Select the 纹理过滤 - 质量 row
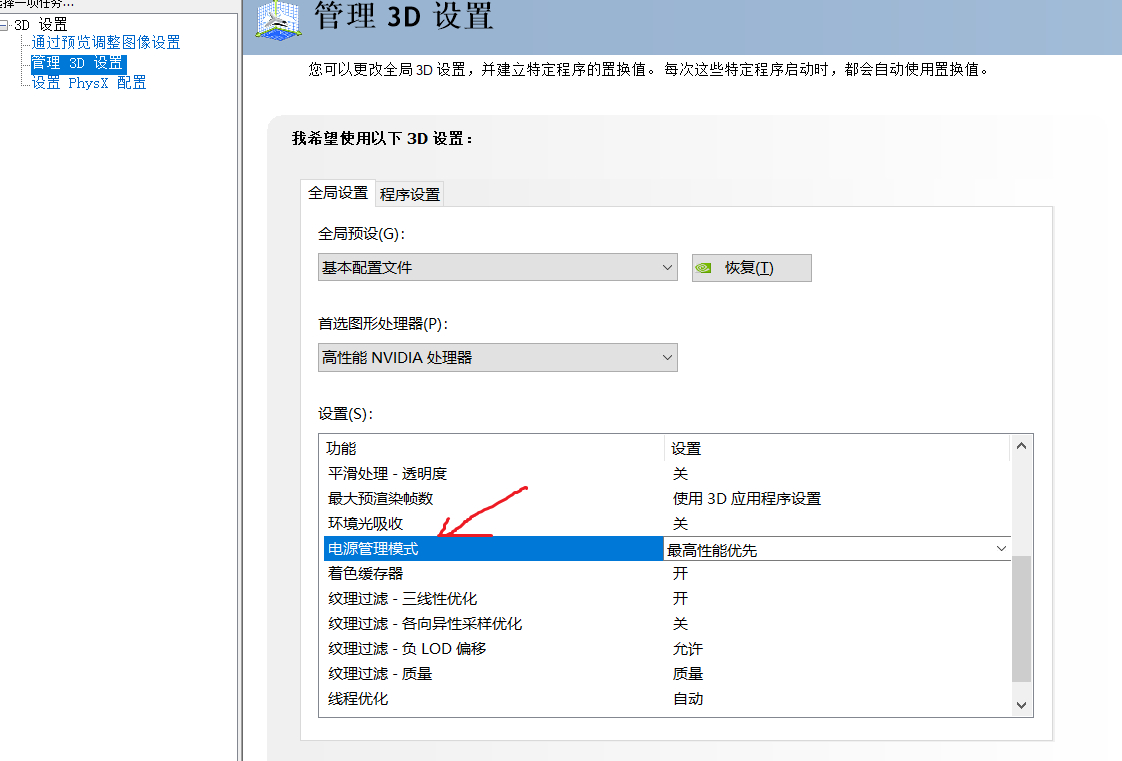This screenshot has height=761, width=1122. [667, 674]
